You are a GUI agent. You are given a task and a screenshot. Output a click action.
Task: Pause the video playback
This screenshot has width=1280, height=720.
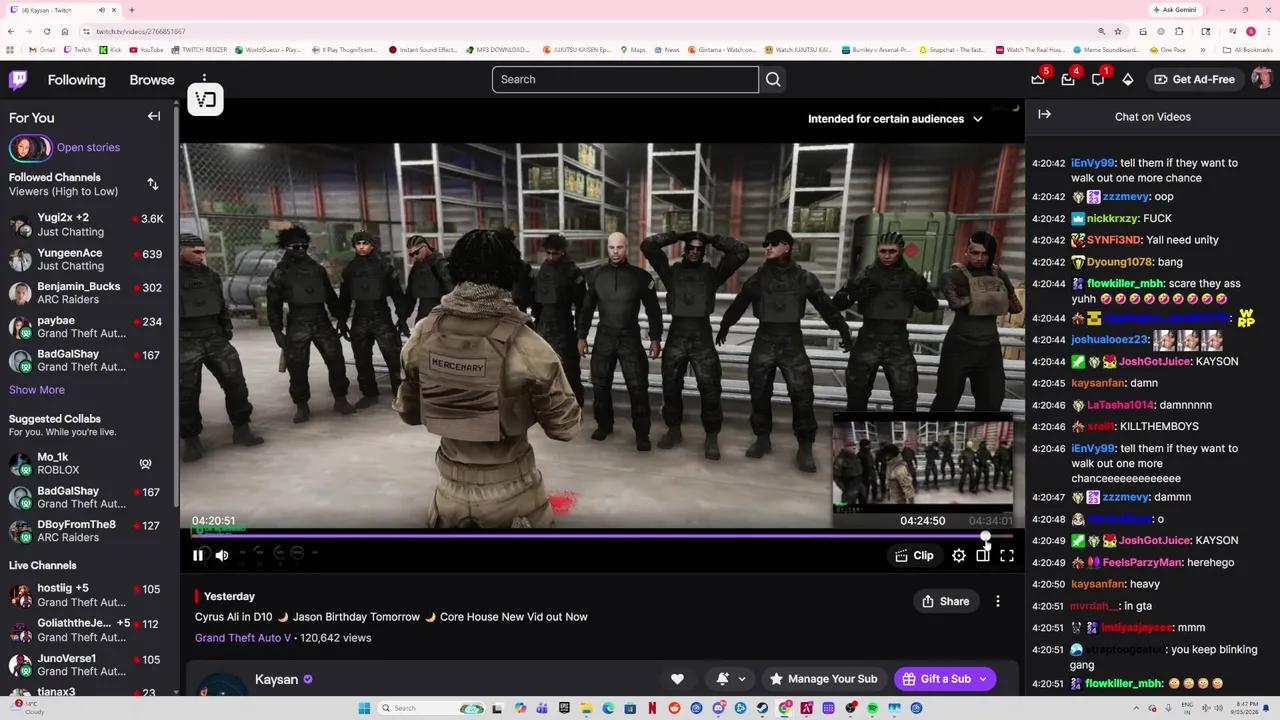[x=198, y=556]
